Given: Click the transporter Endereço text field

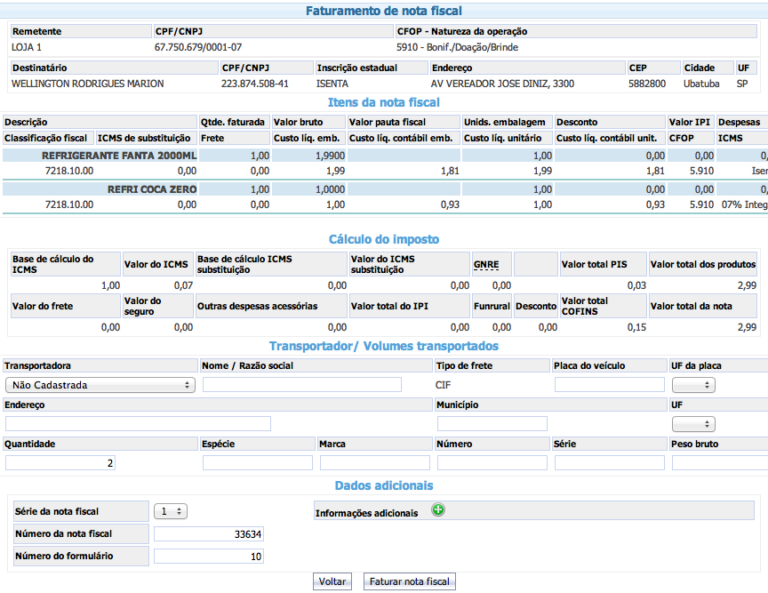Looking at the screenshot, I should (138, 424).
